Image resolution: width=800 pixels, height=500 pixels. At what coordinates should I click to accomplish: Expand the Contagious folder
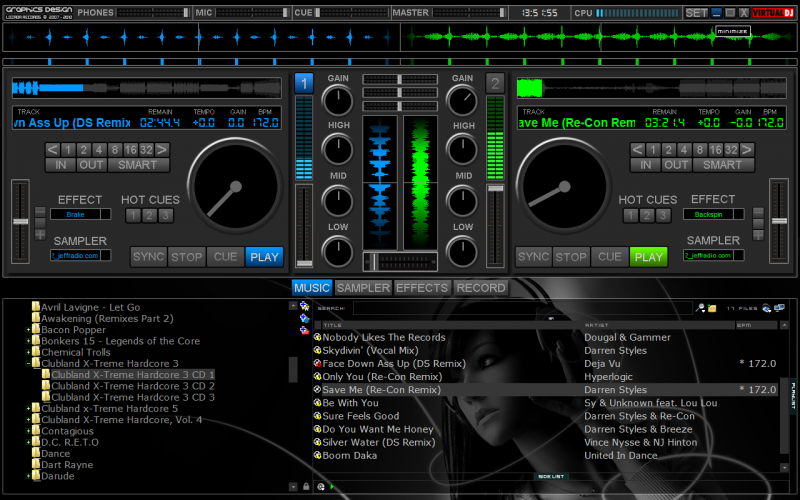coord(28,431)
